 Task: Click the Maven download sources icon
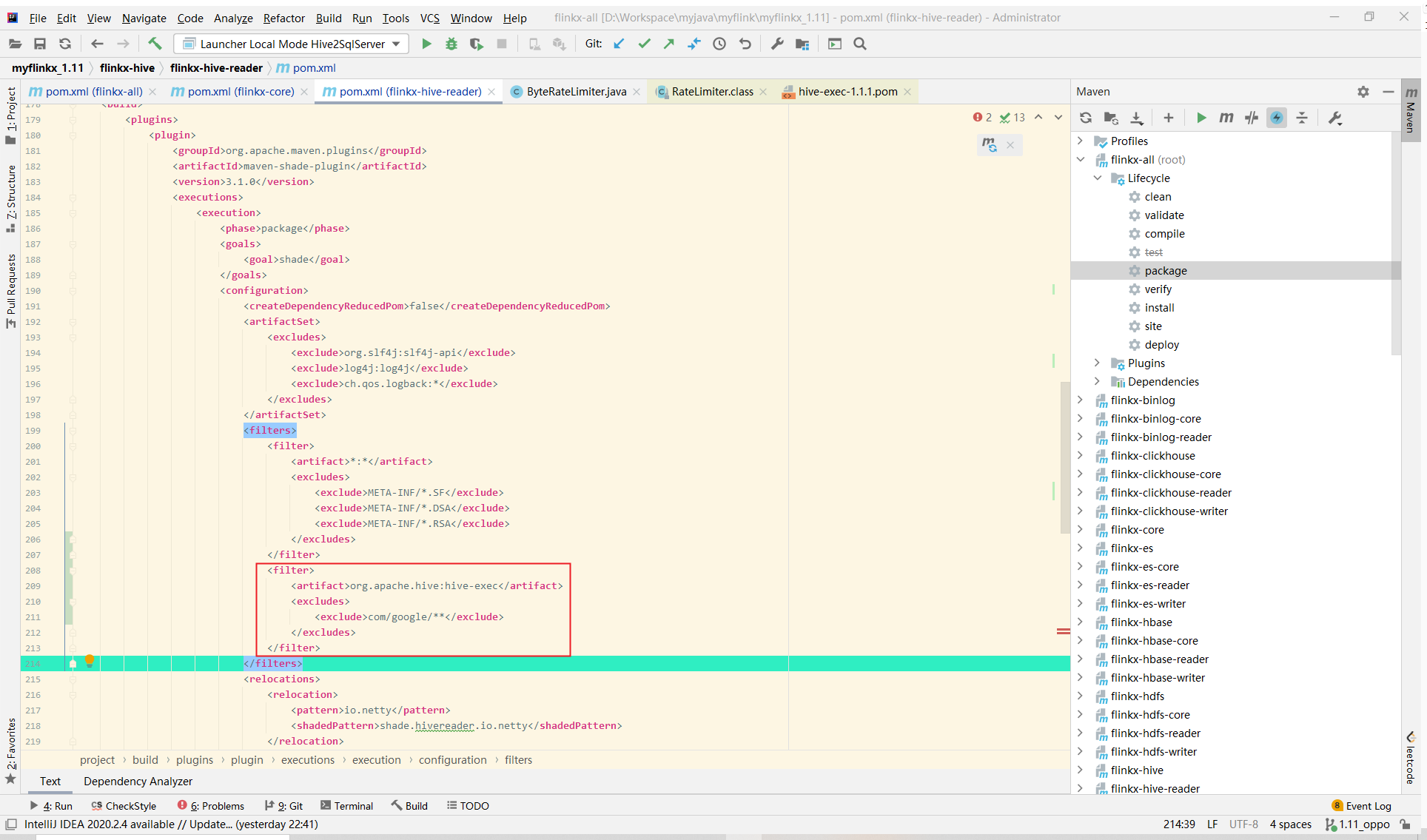point(1138,117)
